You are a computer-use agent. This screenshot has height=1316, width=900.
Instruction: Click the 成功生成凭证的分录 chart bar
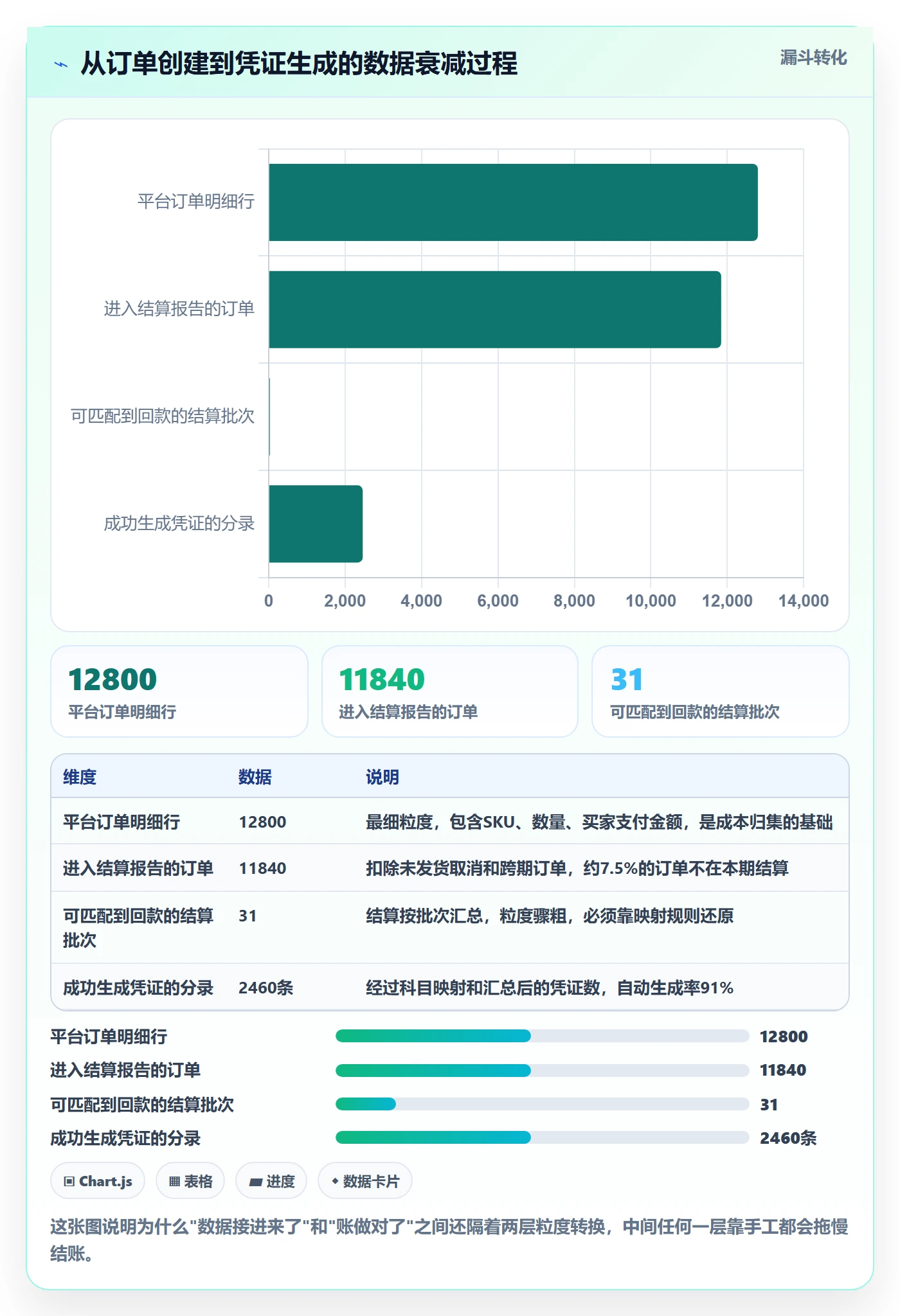[x=316, y=524]
